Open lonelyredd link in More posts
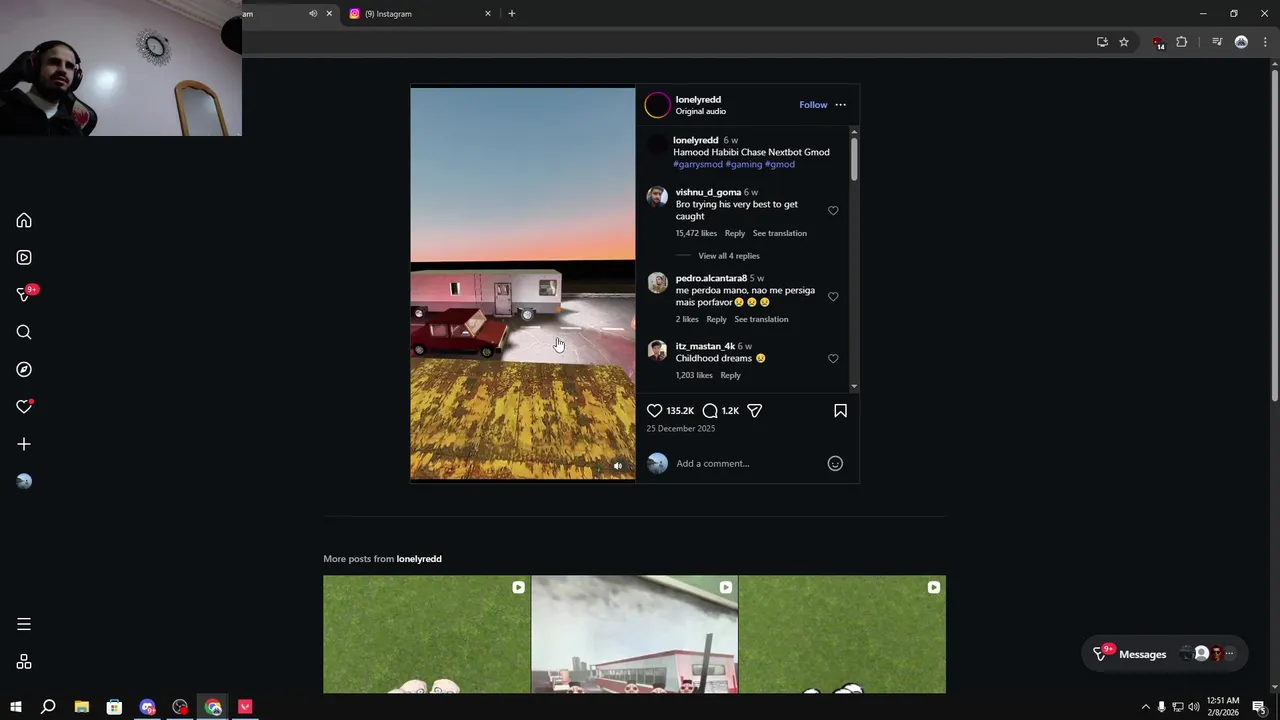1280x720 pixels. click(419, 559)
